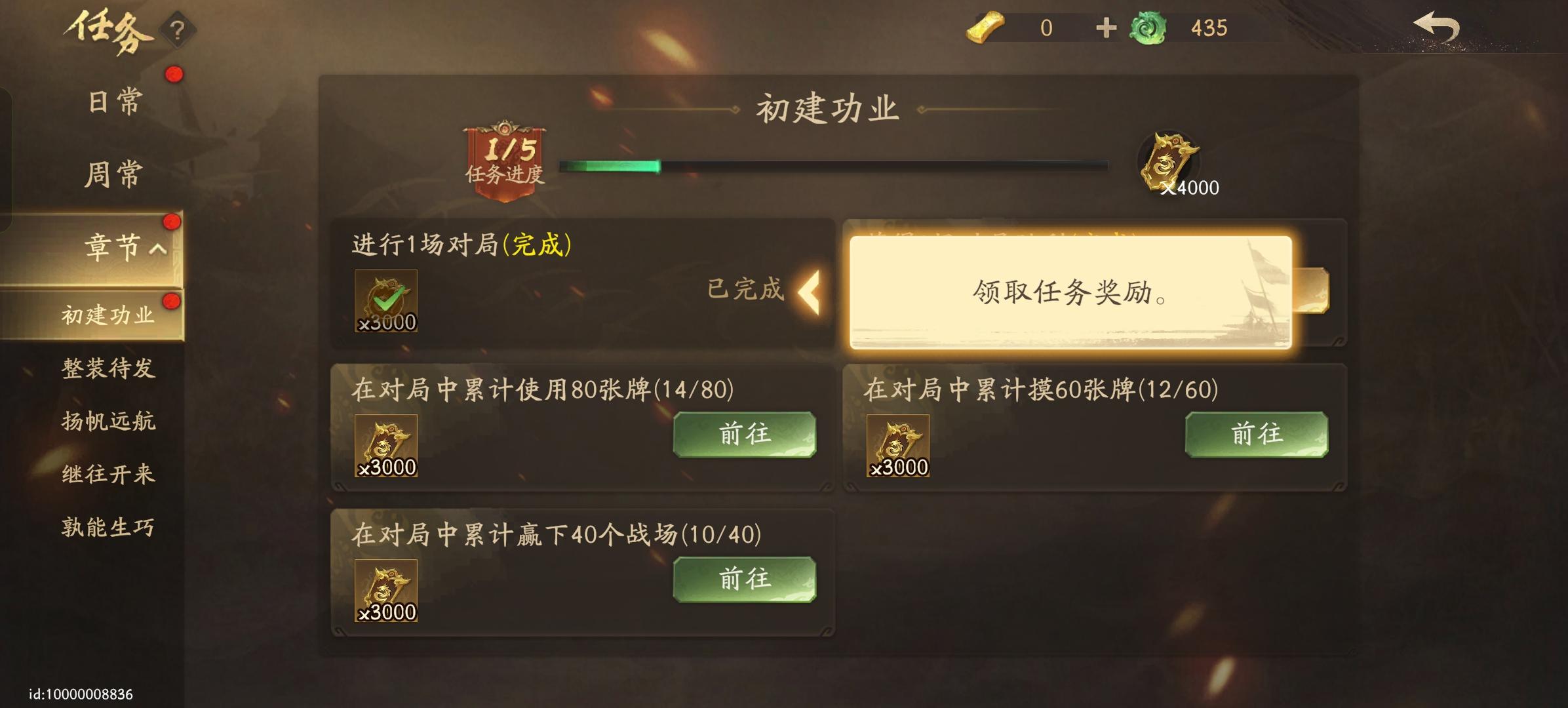Tap reward icon under 赢下40个战场 task
The height and width of the screenshot is (708, 1568).
(386, 591)
